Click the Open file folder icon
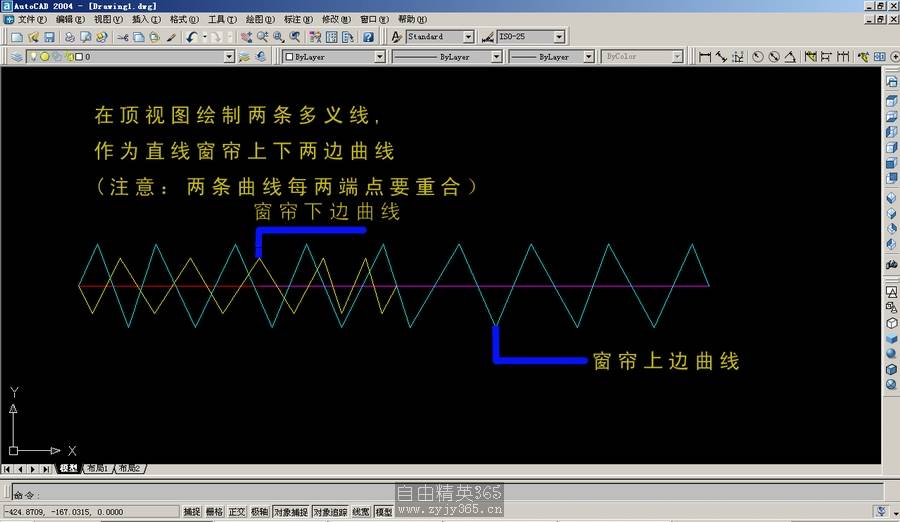The image size is (900, 522). pyautogui.click(x=33, y=37)
